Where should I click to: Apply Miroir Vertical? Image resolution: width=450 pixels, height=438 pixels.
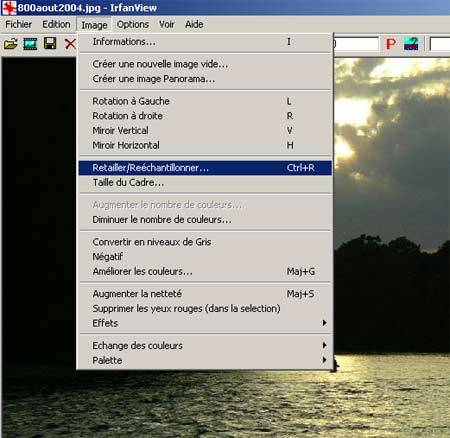[205, 130]
